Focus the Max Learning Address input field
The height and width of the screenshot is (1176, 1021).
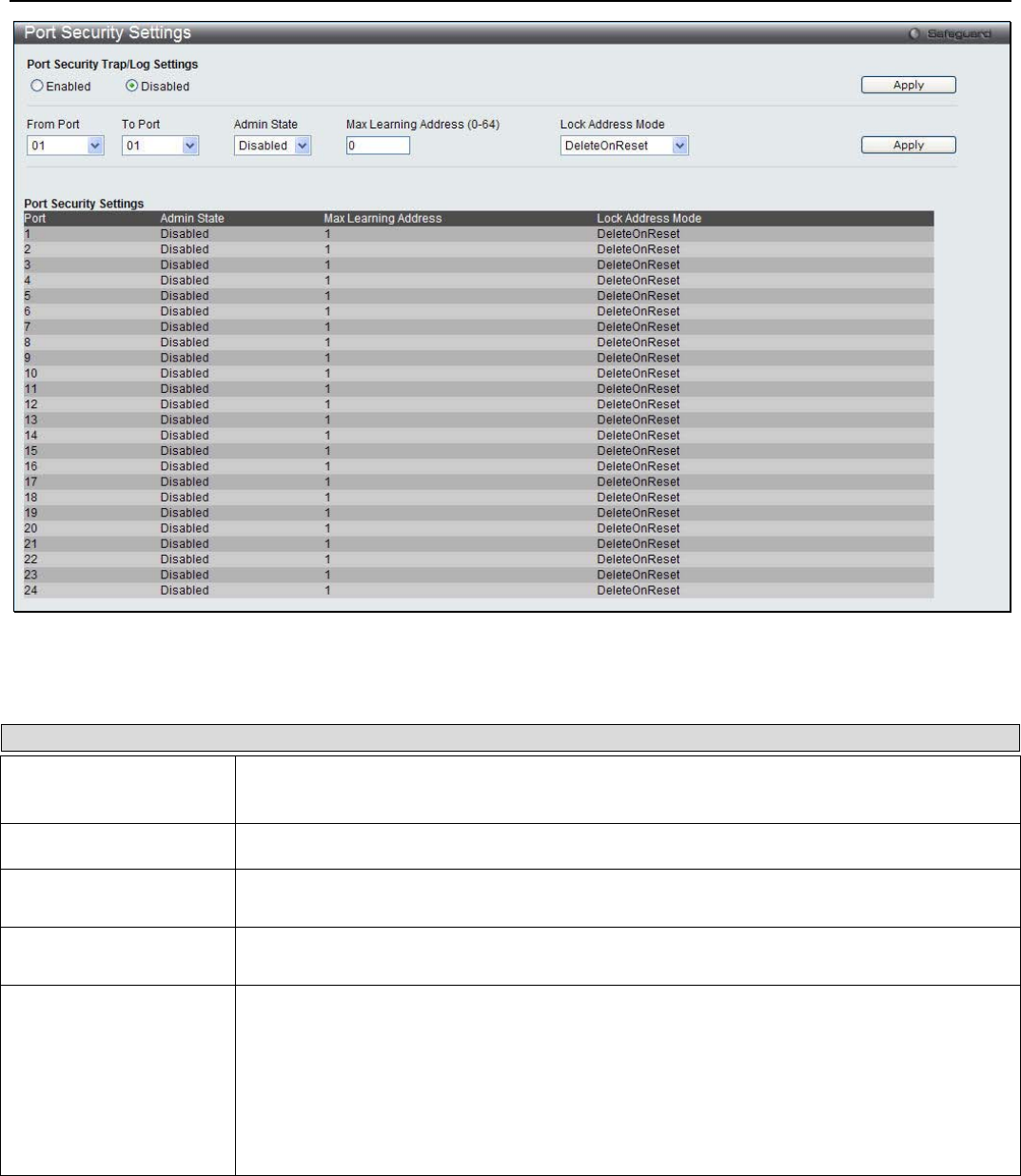point(378,146)
